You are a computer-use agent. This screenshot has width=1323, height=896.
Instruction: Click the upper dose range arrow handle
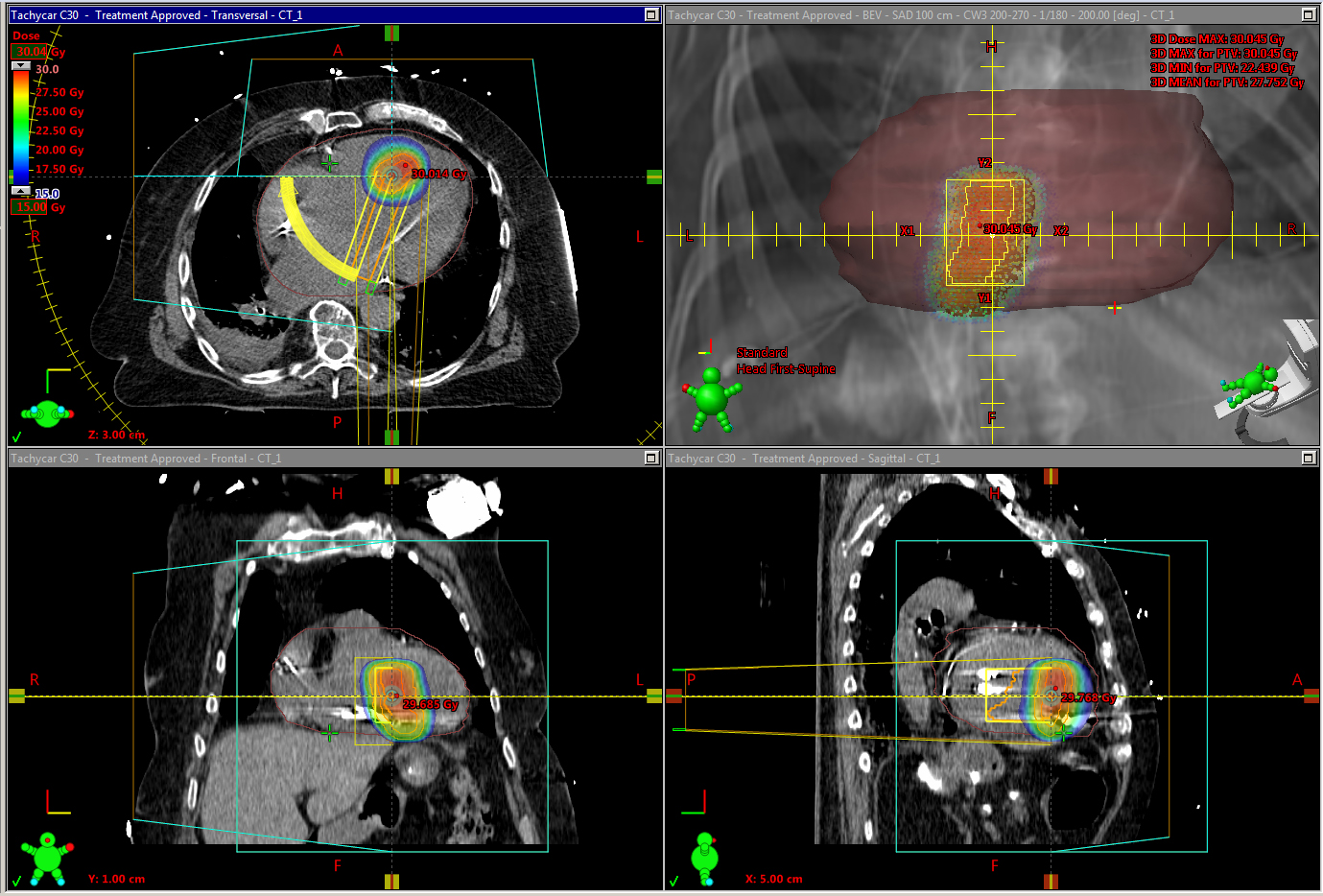pyautogui.click(x=21, y=65)
